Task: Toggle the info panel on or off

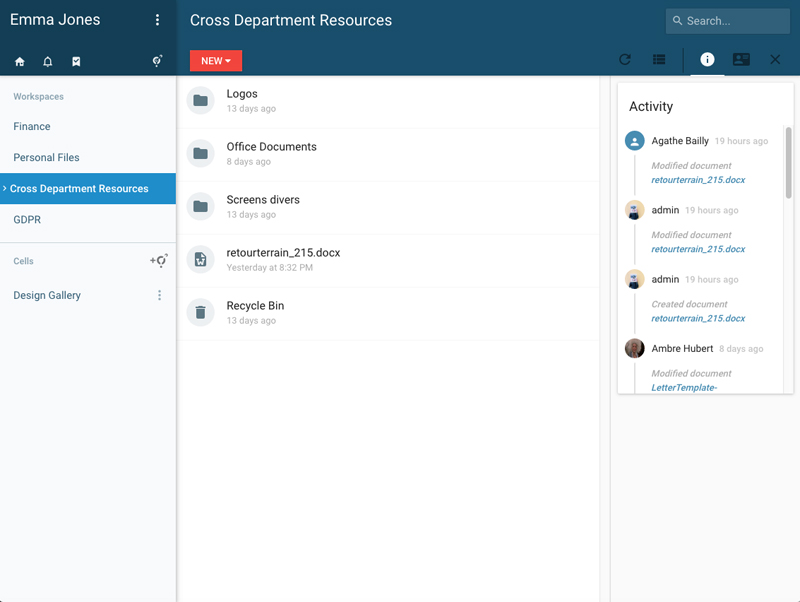Action: 707,59
